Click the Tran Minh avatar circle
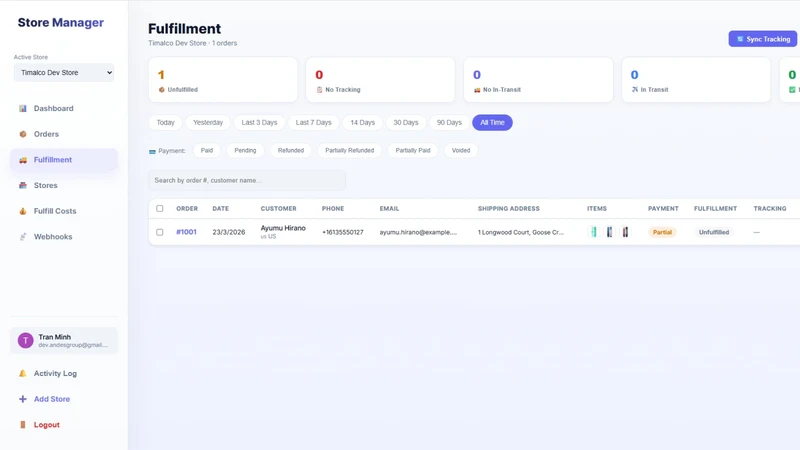Screen dimensions: 800x450 coord(26,340)
